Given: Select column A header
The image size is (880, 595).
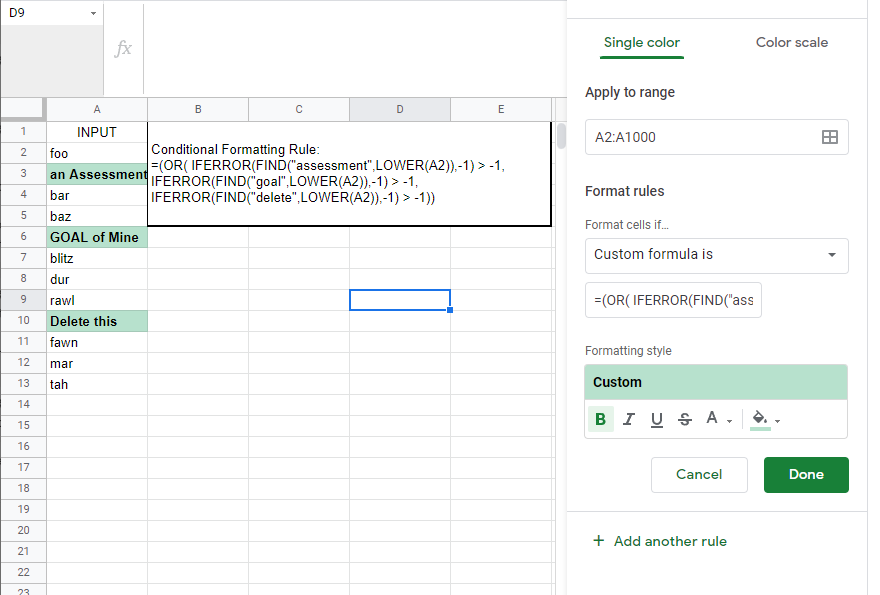Looking at the screenshot, I should click(x=97, y=109).
